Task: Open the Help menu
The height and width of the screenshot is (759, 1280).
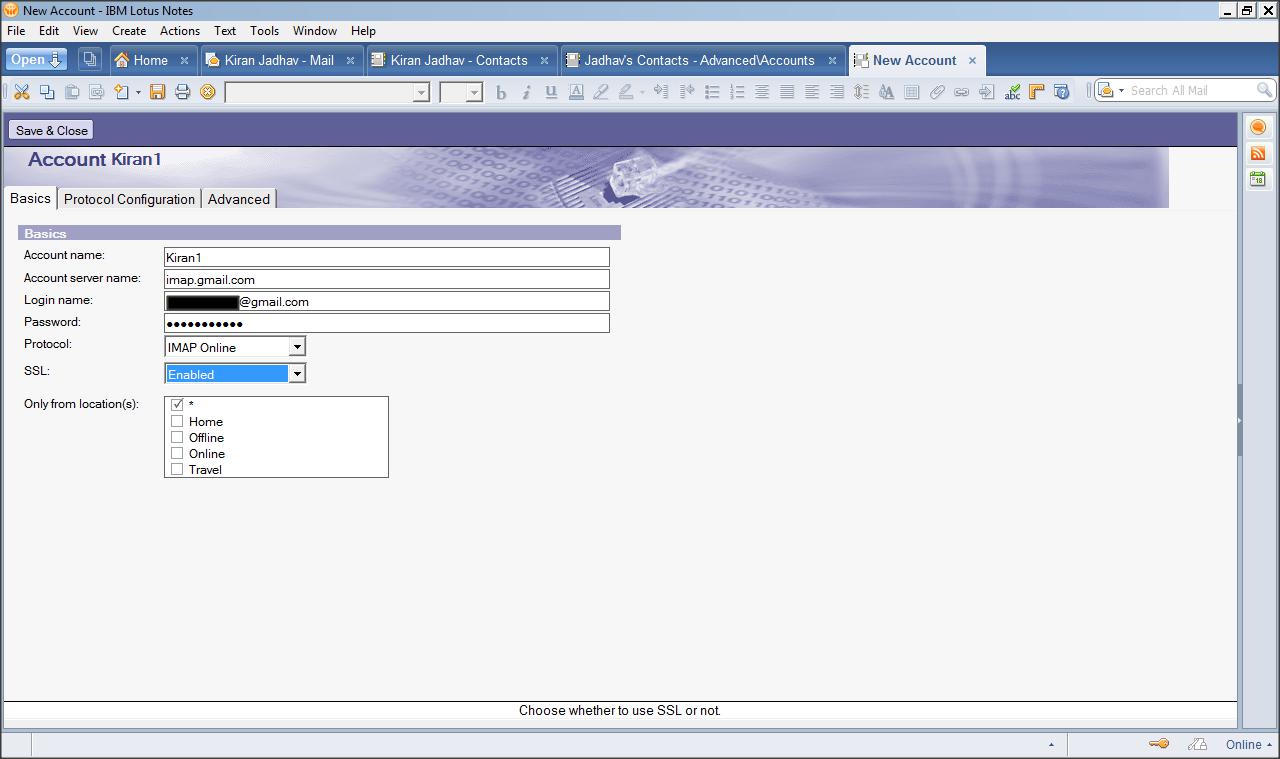Action: click(x=363, y=31)
